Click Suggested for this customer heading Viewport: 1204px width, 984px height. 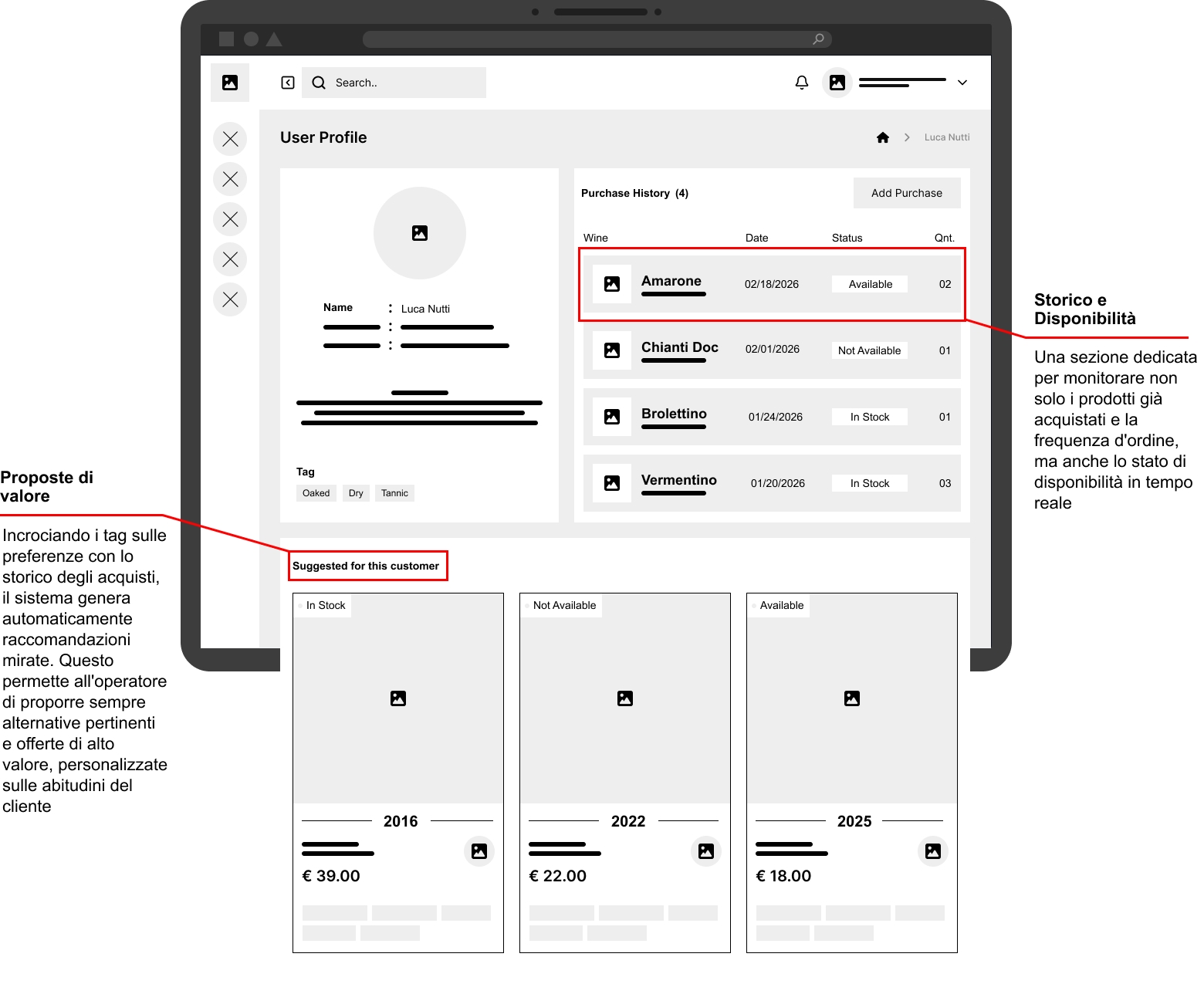(x=366, y=566)
